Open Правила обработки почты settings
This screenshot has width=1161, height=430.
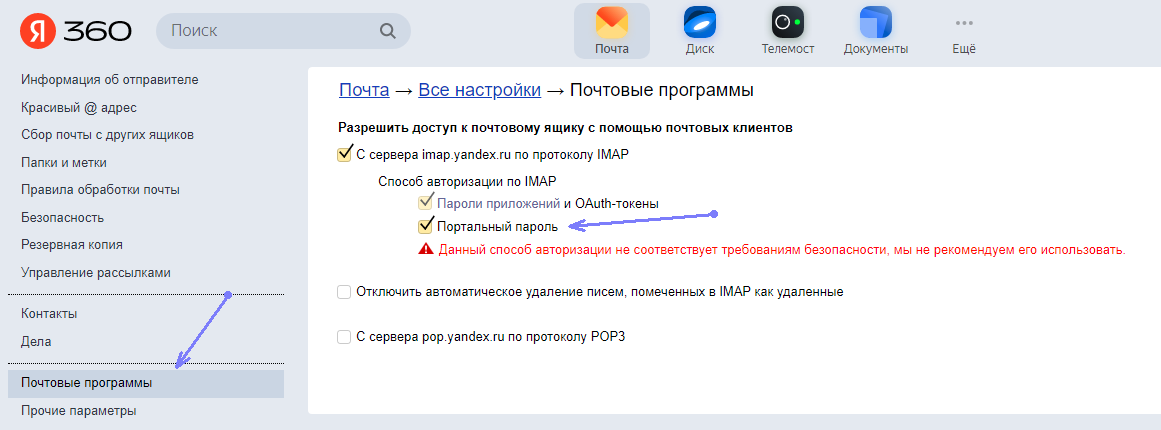pos(101,190)
